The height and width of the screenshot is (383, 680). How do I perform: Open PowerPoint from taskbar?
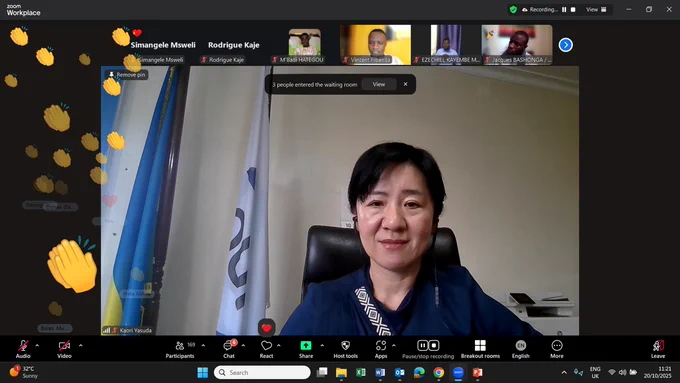point(477,372)
